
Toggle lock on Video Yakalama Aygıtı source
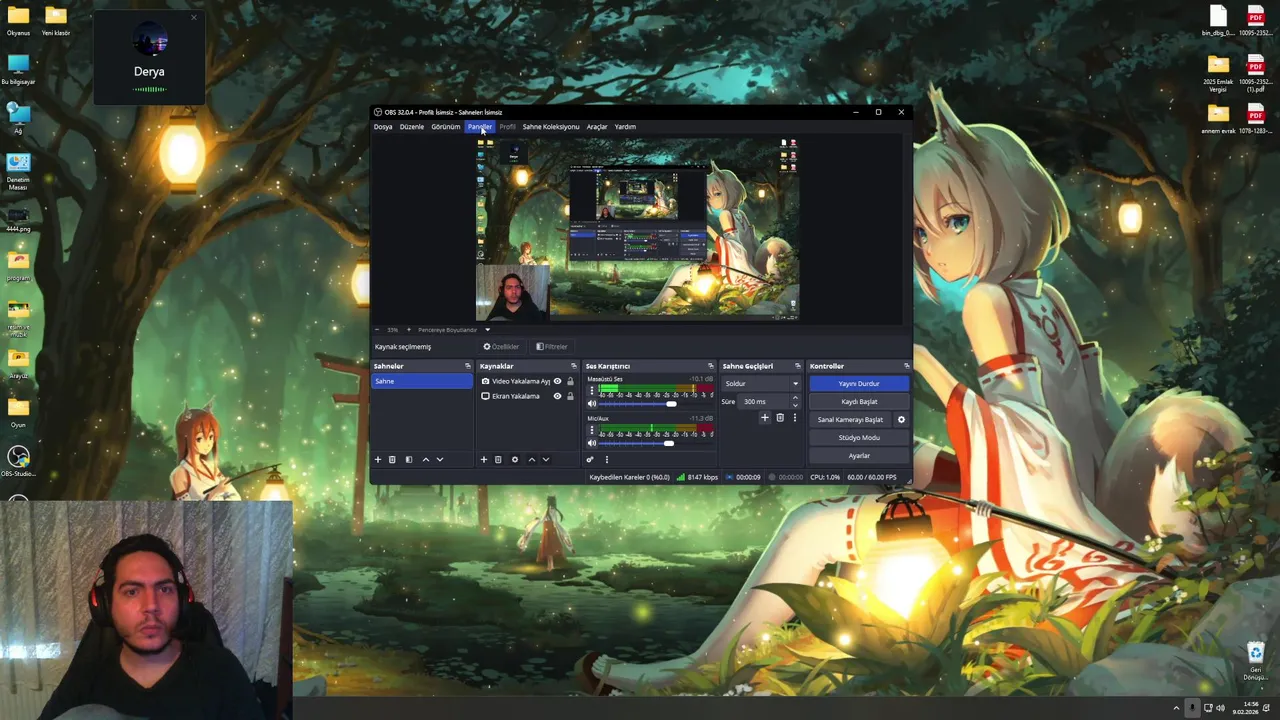point(570,381)
